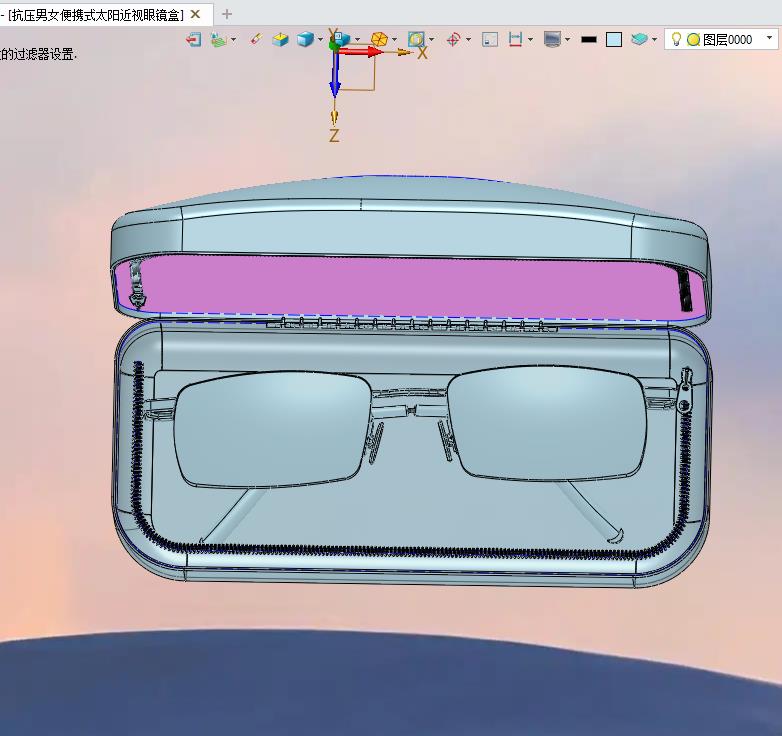
Task: Click the small window layout icon
Action: click(x=490, y=39)
